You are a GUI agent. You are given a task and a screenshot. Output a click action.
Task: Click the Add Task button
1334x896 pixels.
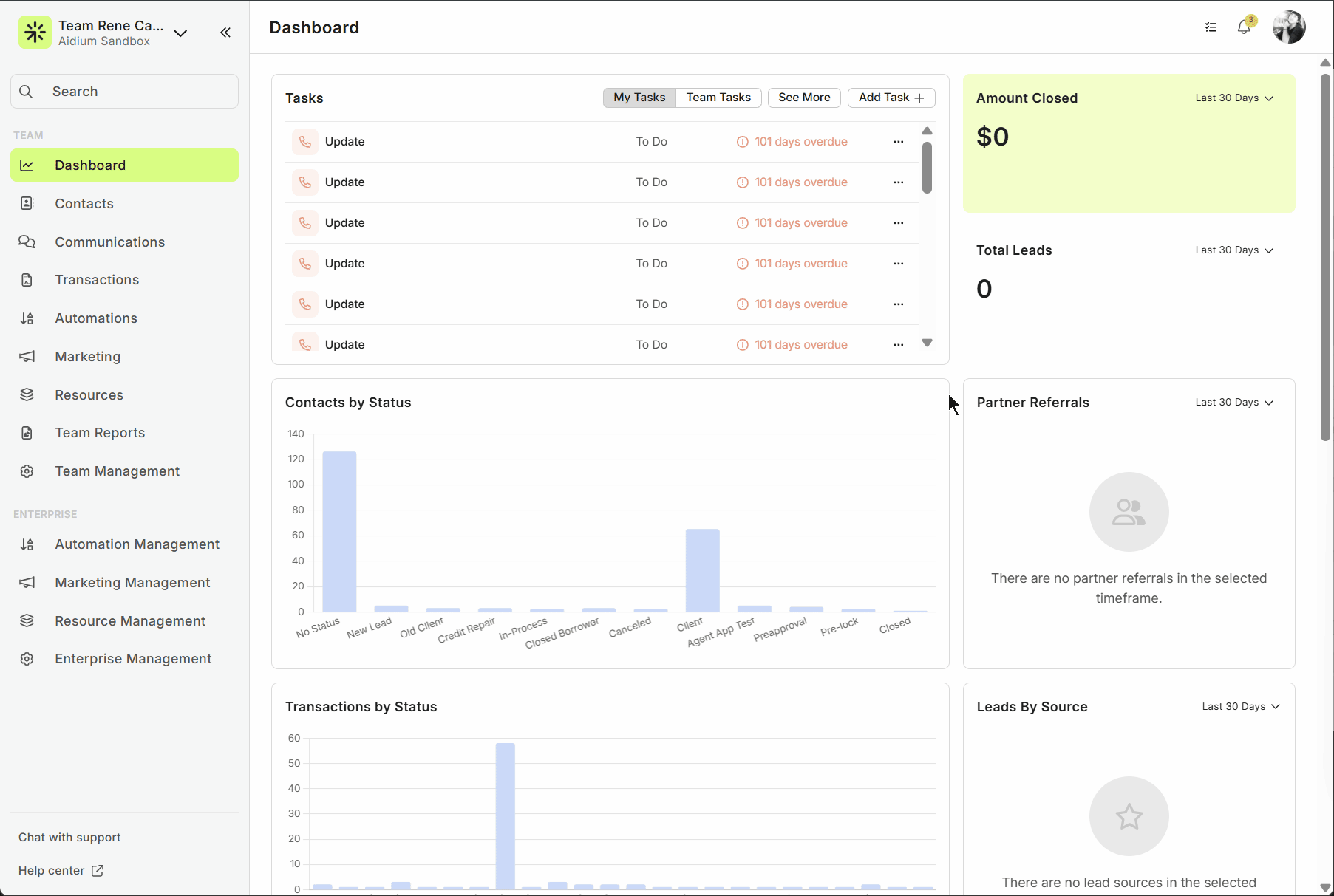(x=891, y=98)
